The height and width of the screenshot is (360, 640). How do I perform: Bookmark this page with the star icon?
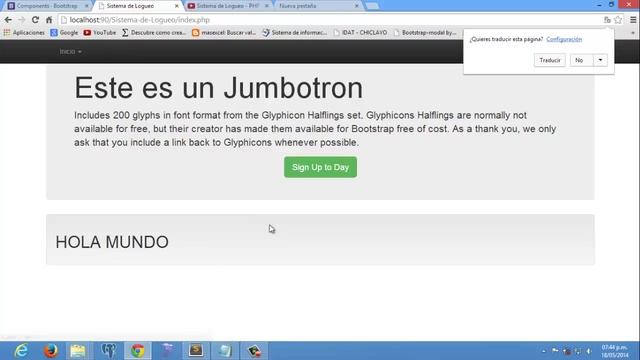tap(618, 20)
